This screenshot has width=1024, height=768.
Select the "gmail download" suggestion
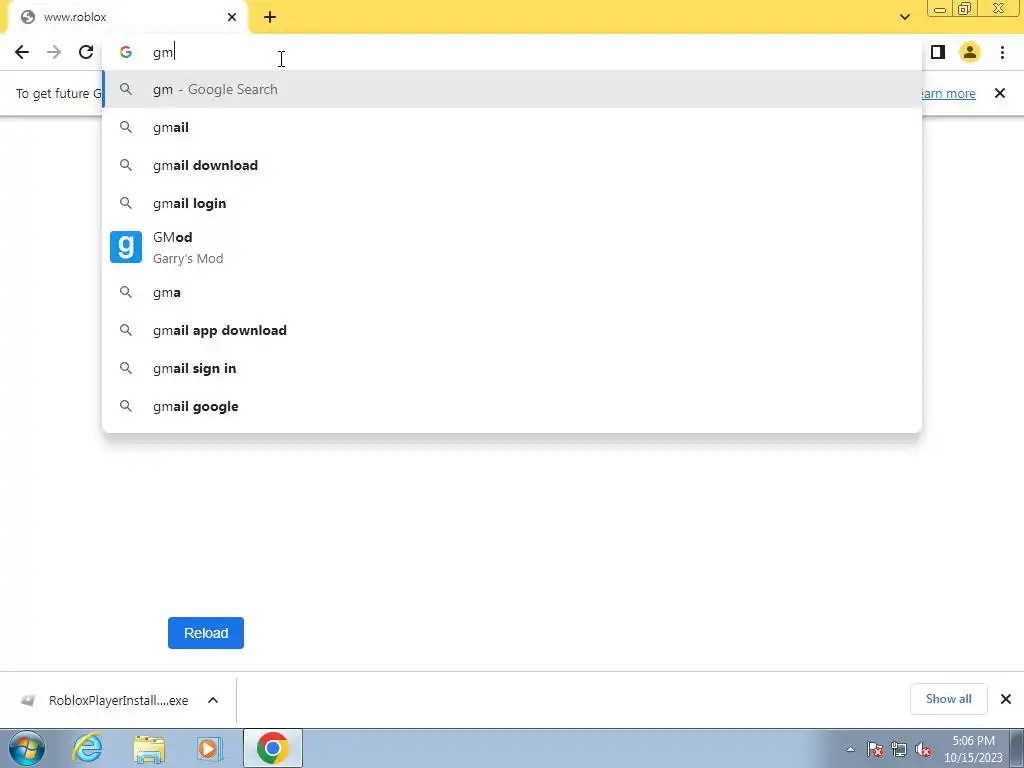(512, 165)
